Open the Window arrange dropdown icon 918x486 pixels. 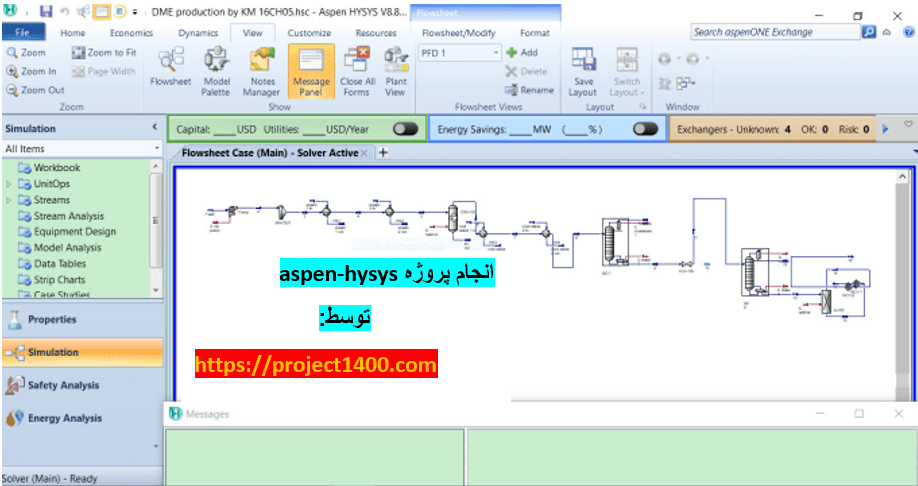[x=685, y=84]
